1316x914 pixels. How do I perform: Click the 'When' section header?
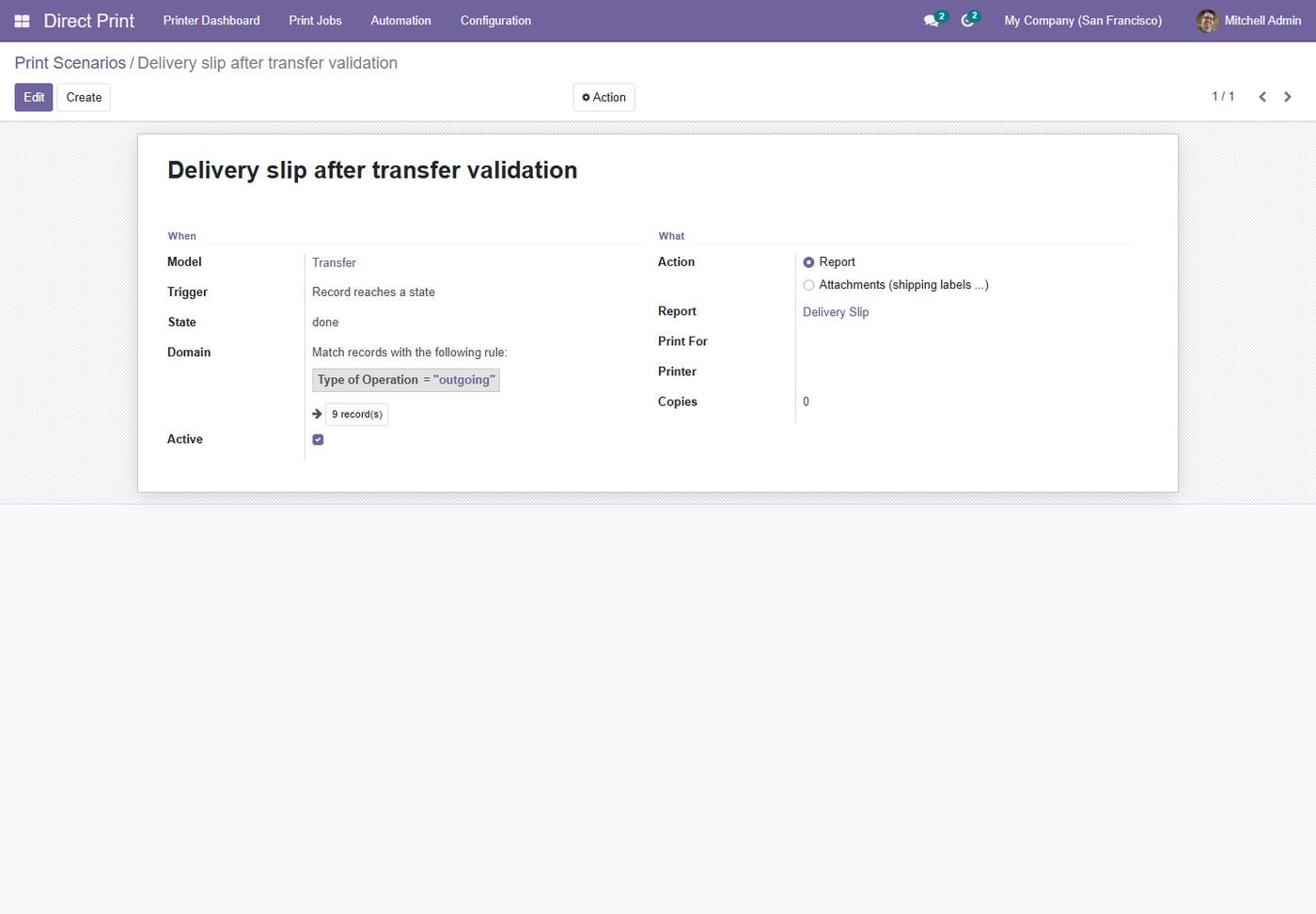182,236
